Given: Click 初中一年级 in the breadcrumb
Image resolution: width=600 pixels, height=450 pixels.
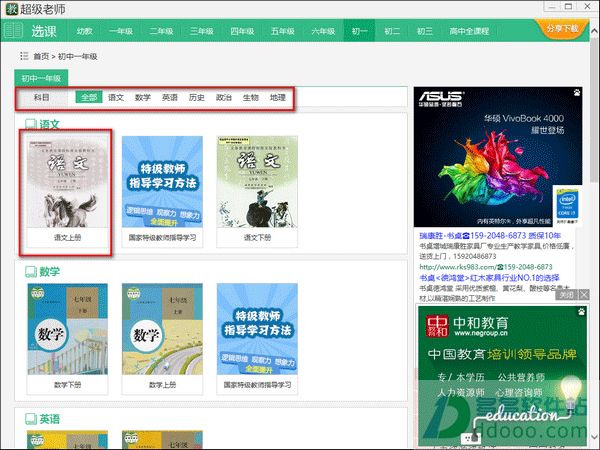Looking at the screenshot, I should [78, 57].
